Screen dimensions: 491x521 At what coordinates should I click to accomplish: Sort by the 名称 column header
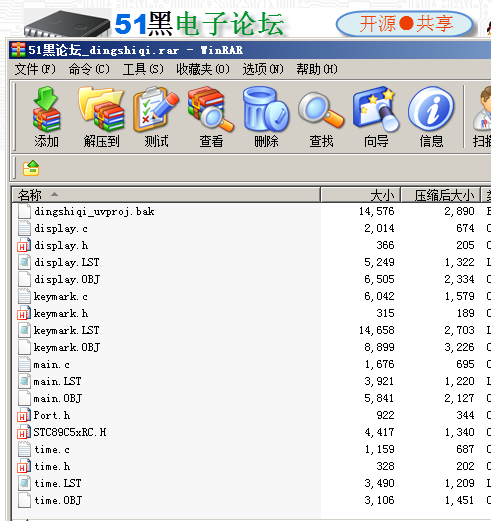pyautogui.click(x=166, y=195)
